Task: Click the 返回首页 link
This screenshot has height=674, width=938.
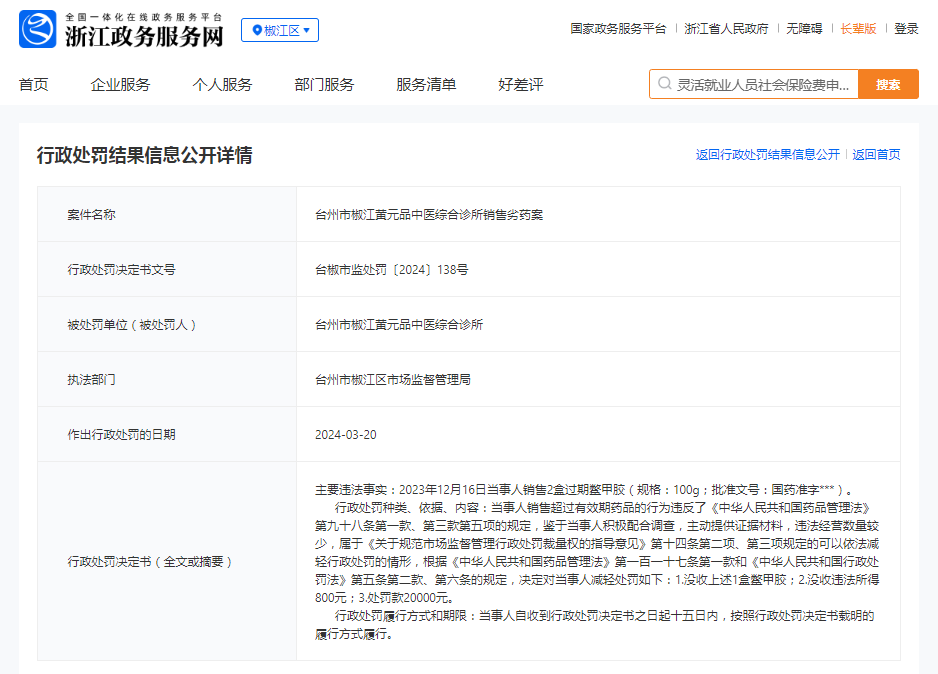Action: (x=876, y=154)
